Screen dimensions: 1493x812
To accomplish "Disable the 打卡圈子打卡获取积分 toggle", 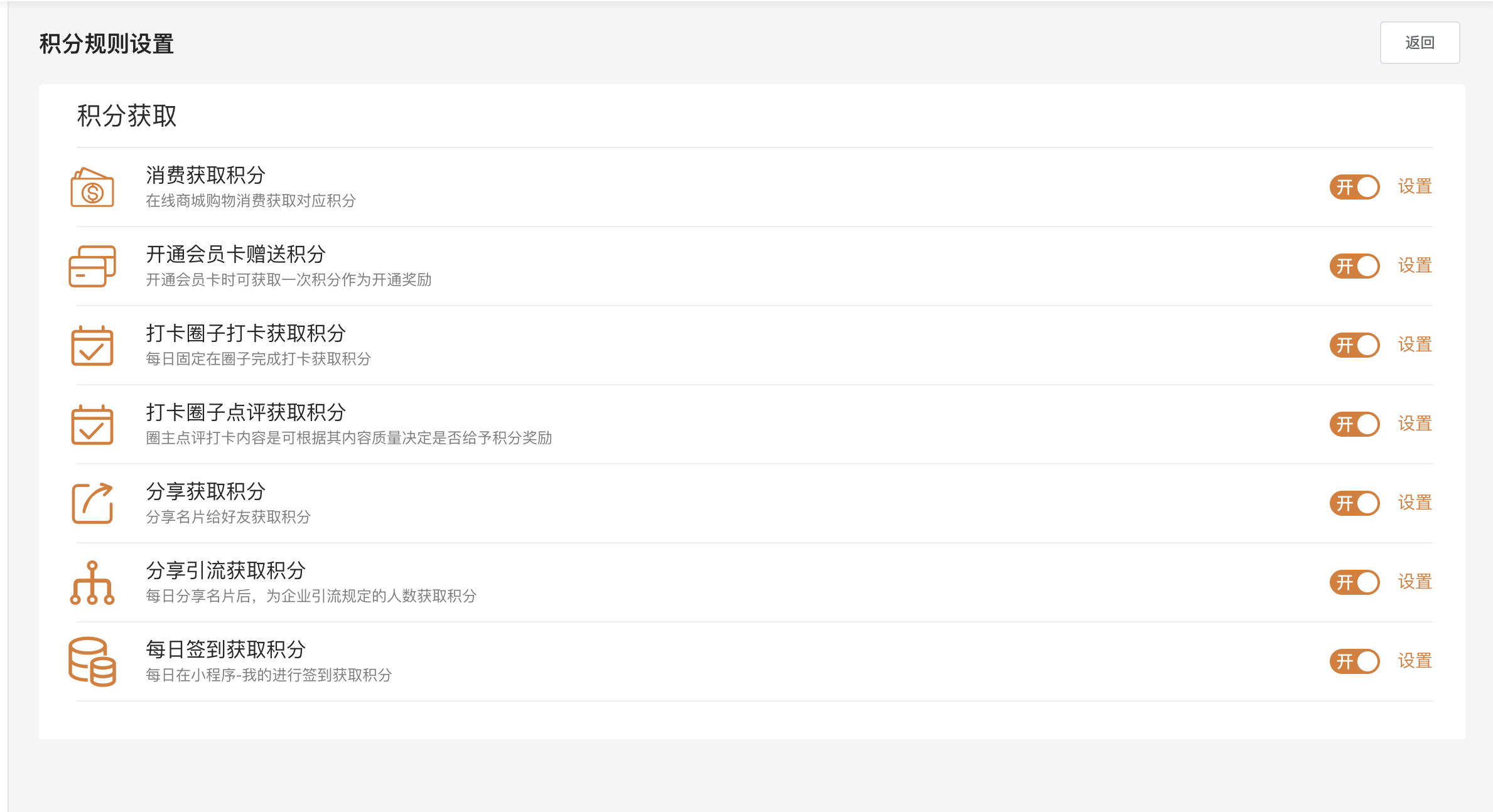I will (x=1354, y=345).
